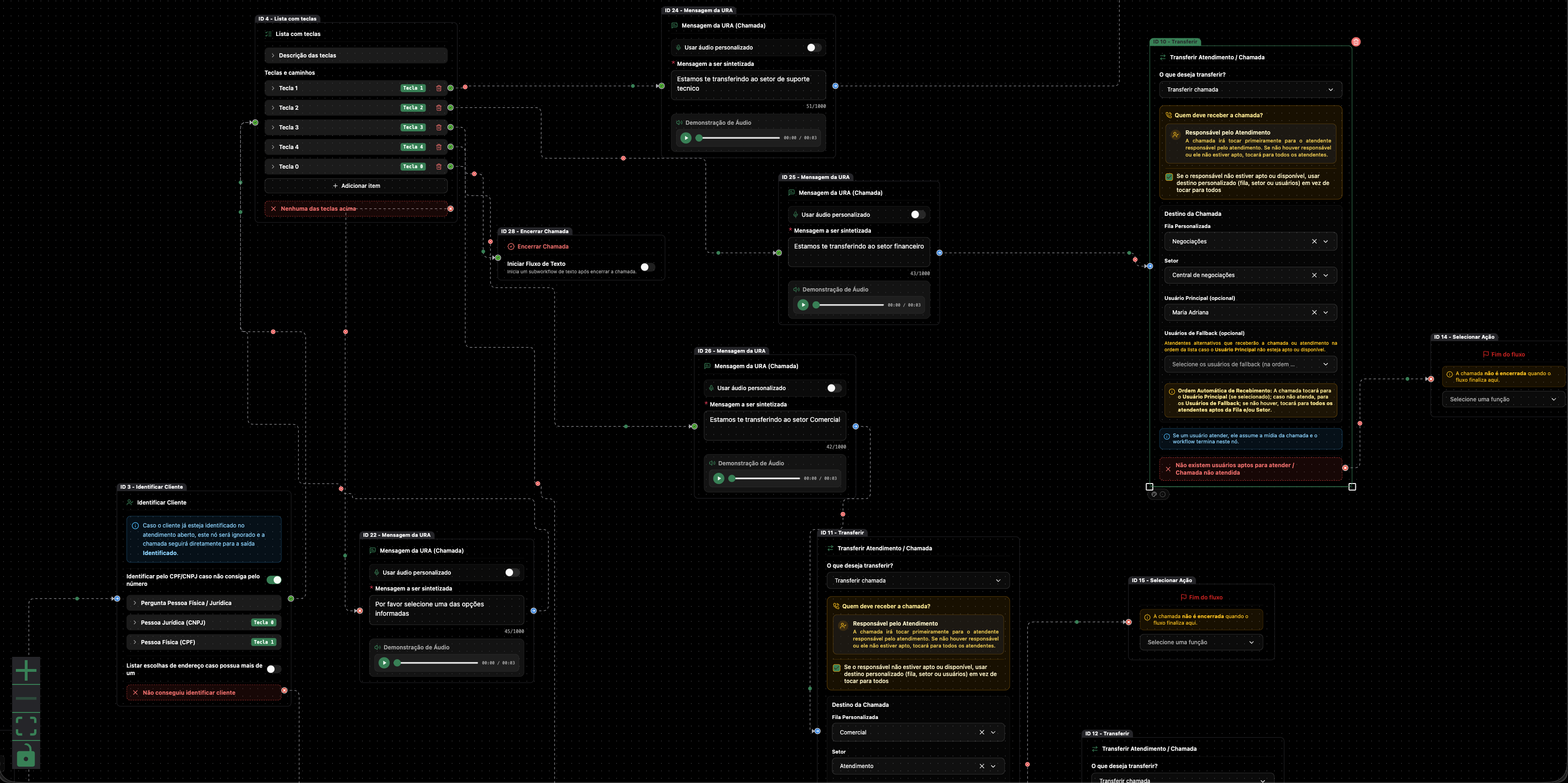Click Responsável pelo Atendimento option in ID 10
This screenshot has width=1568, height=783.
click(1250, 144)
